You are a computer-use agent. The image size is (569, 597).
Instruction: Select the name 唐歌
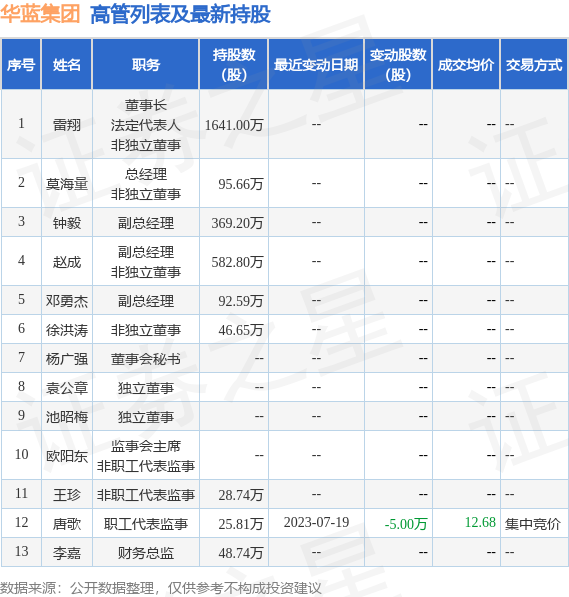[x=67, y=524]
